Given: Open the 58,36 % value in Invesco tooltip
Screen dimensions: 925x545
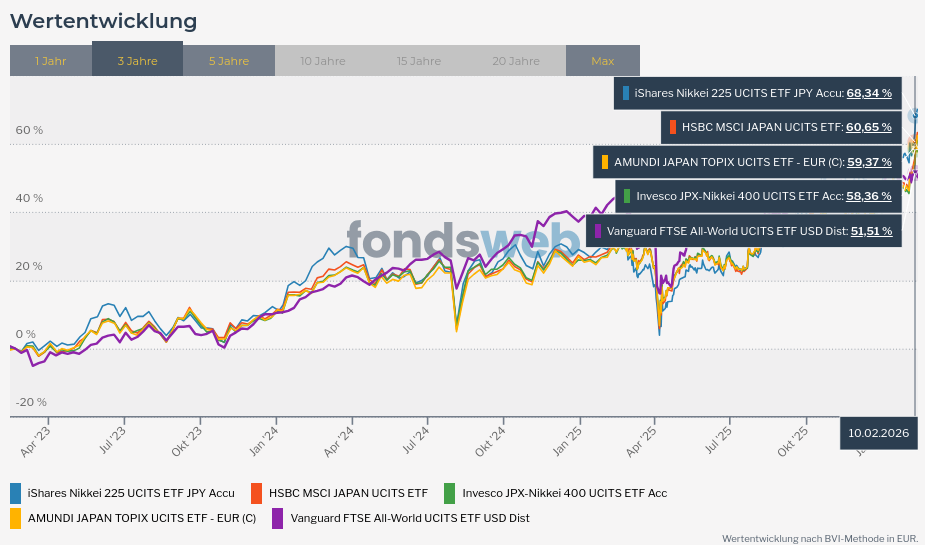Looking at the screenshot, I should coord(868,196).
